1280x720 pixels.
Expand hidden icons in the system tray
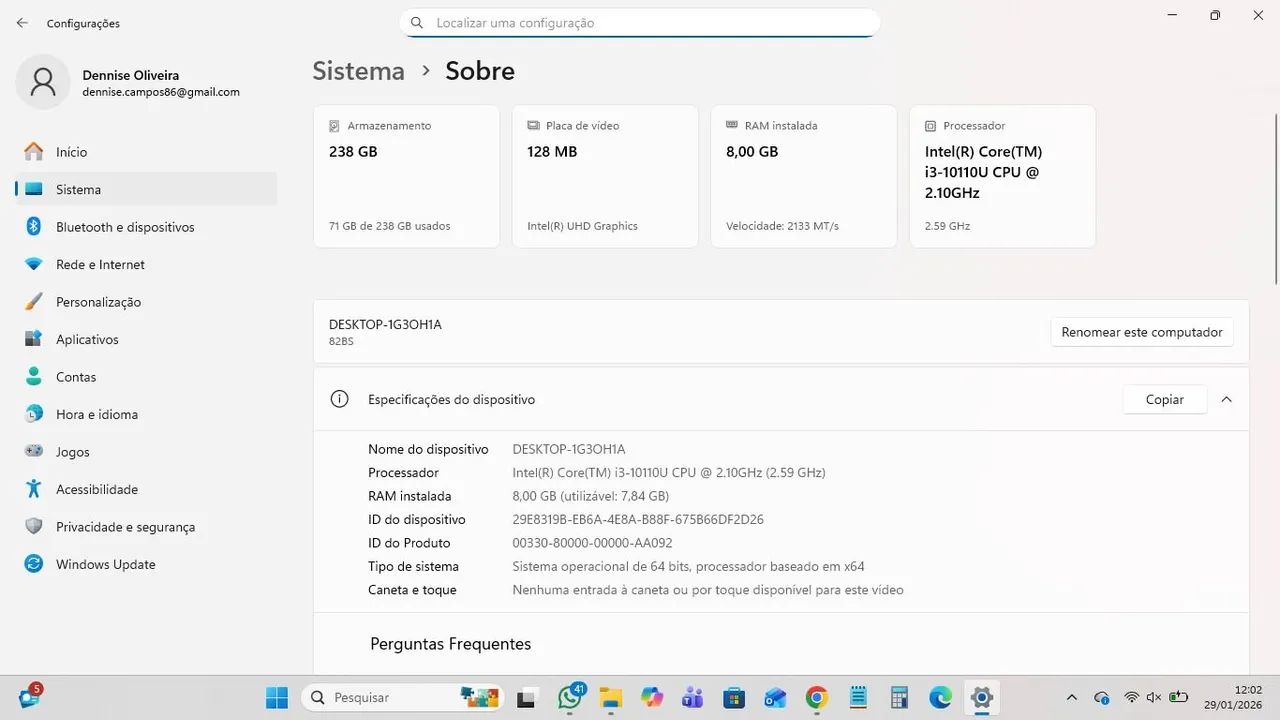tap(1071, 697)
